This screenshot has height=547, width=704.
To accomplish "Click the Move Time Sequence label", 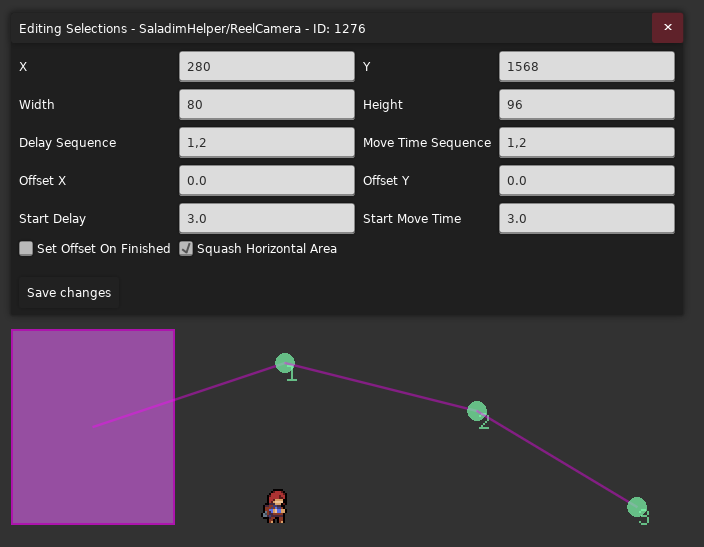I will click(427, 142).
